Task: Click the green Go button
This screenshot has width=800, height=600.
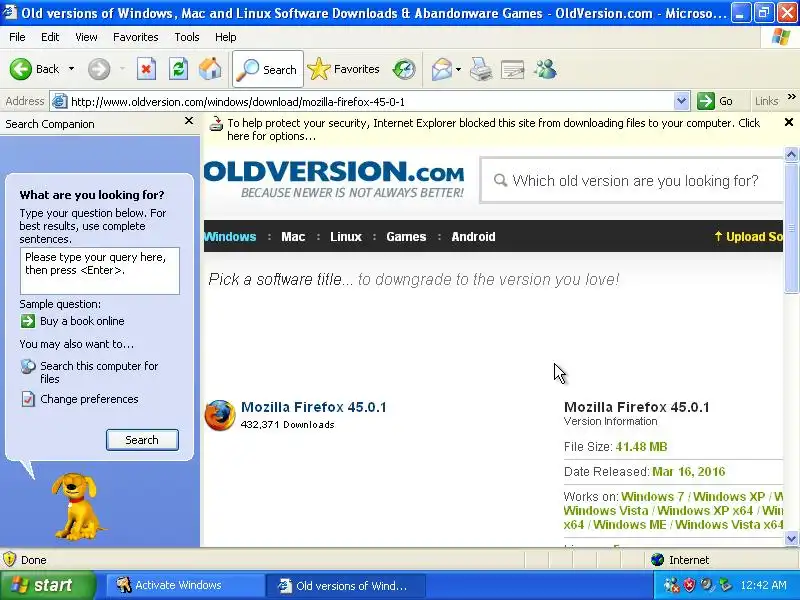Action: (x=715, y=101)
